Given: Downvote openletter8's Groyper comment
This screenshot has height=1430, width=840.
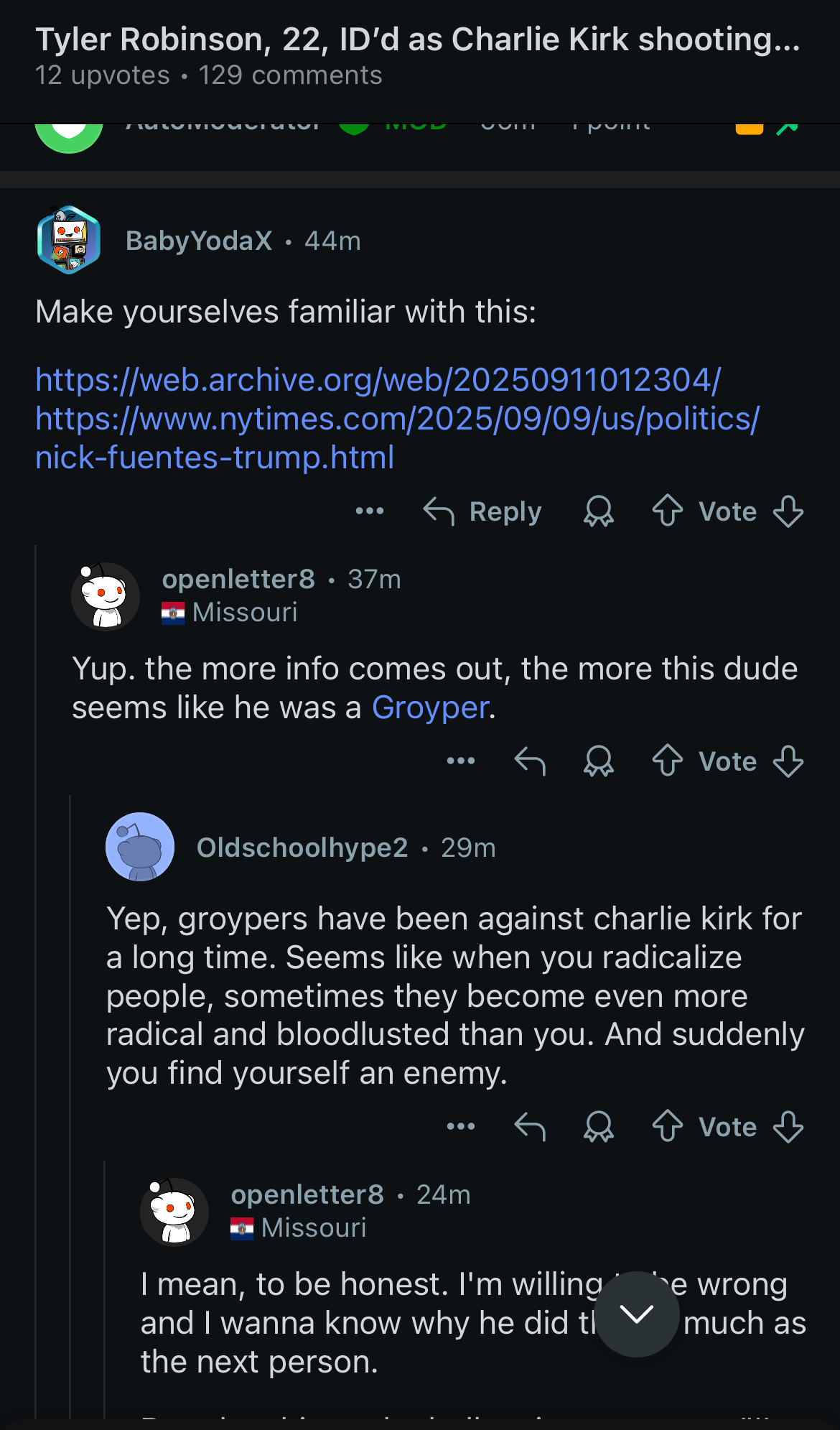Looking at the screenshot, I should pyautogui.click(x=788, y=761).
